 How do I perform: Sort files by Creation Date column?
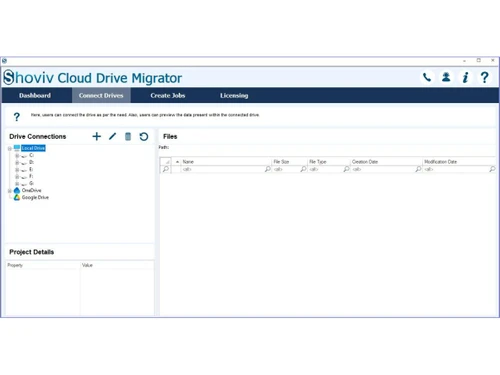(x=386, y=162)
